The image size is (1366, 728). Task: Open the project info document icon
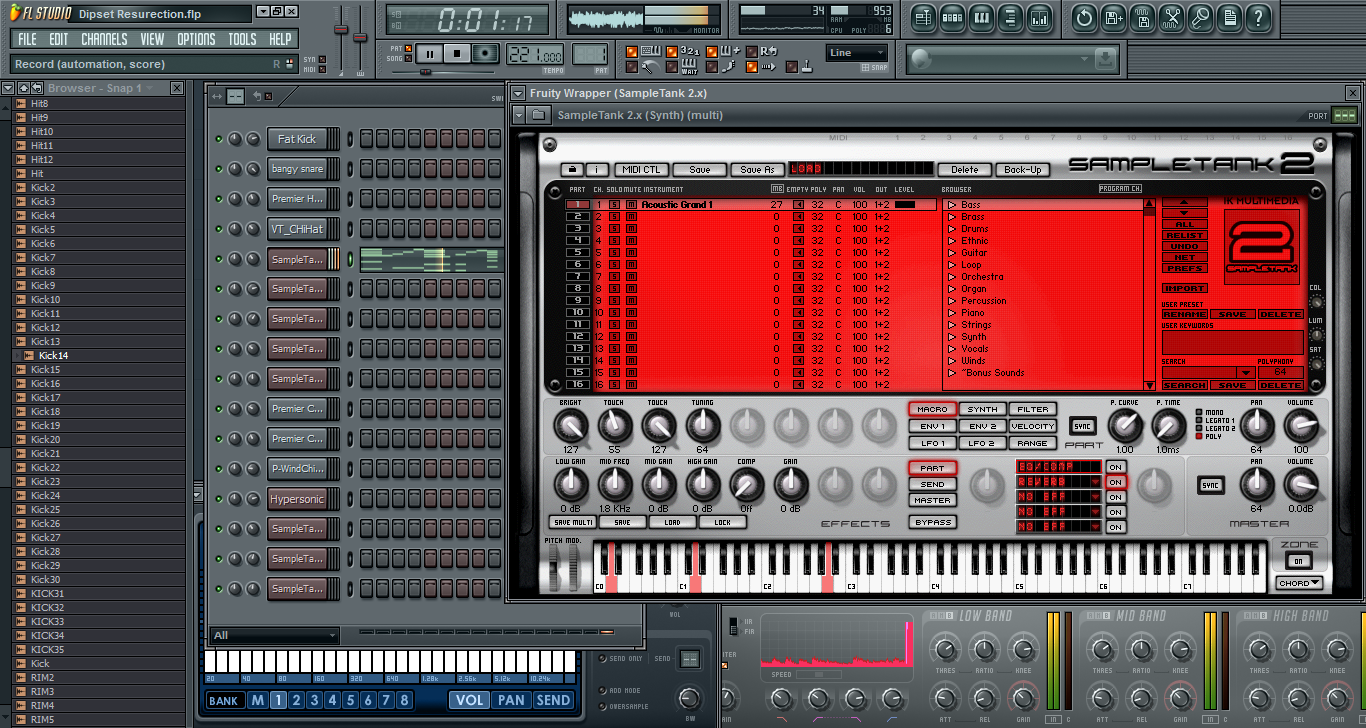click(1229, 17)
